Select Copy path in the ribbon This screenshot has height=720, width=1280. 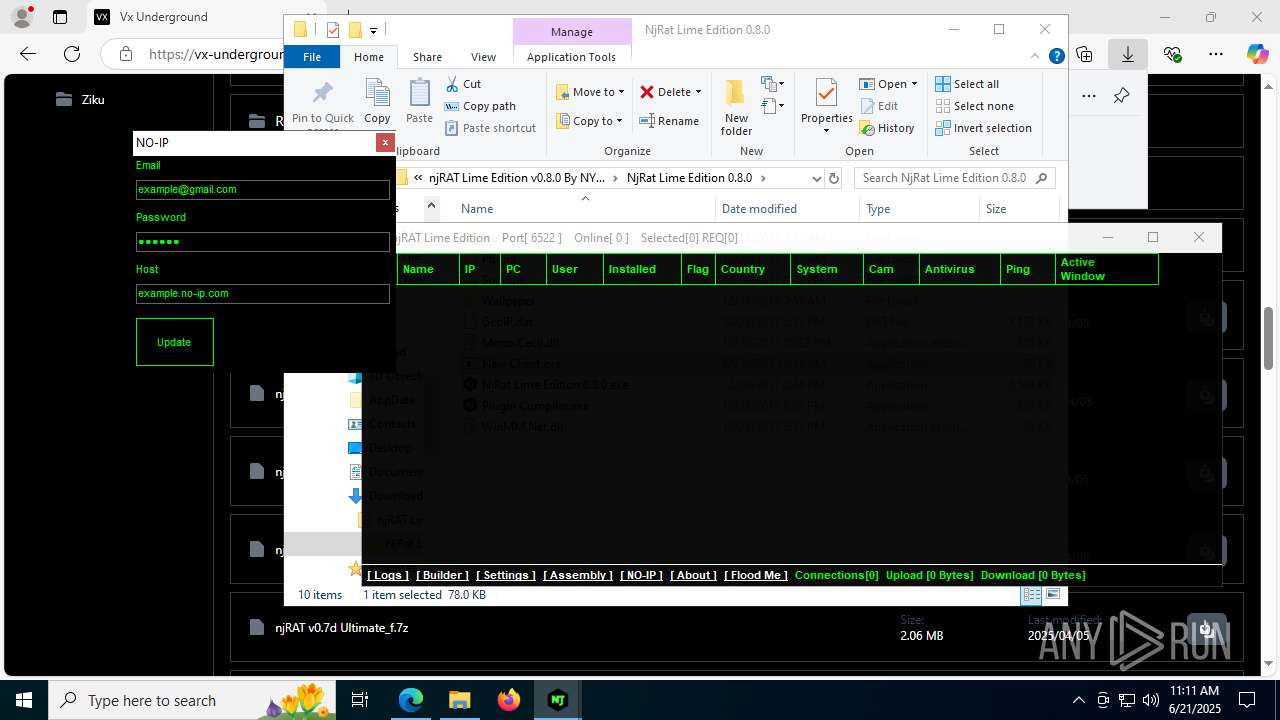point(480,106)
